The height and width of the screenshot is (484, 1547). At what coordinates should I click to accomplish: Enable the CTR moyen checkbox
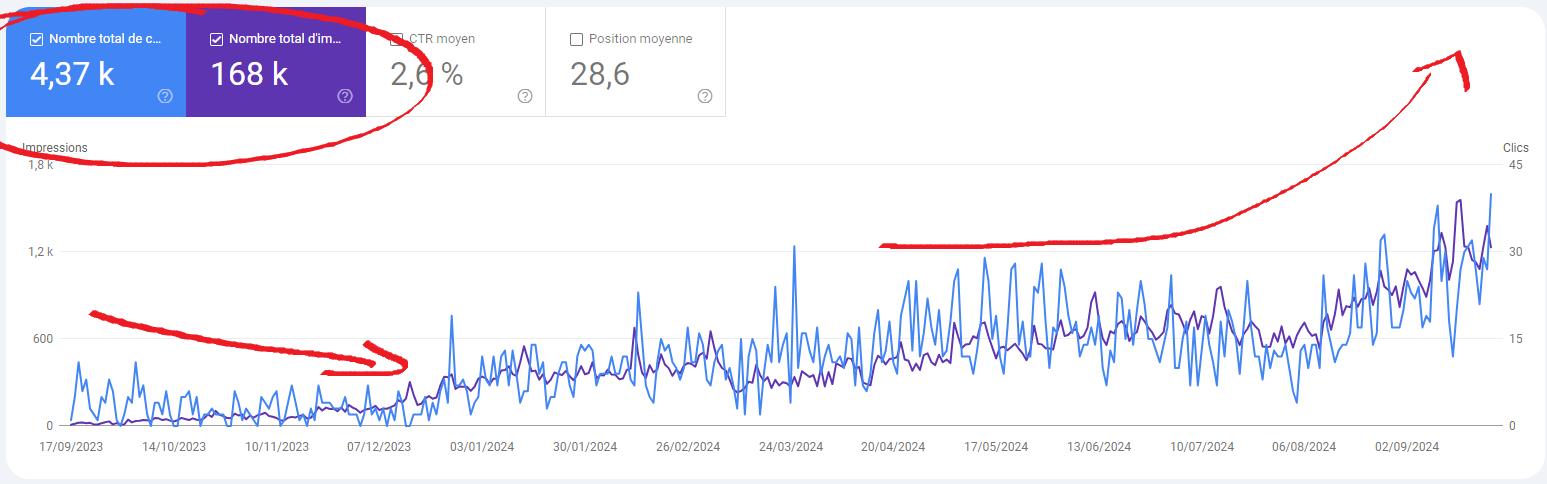396,39
